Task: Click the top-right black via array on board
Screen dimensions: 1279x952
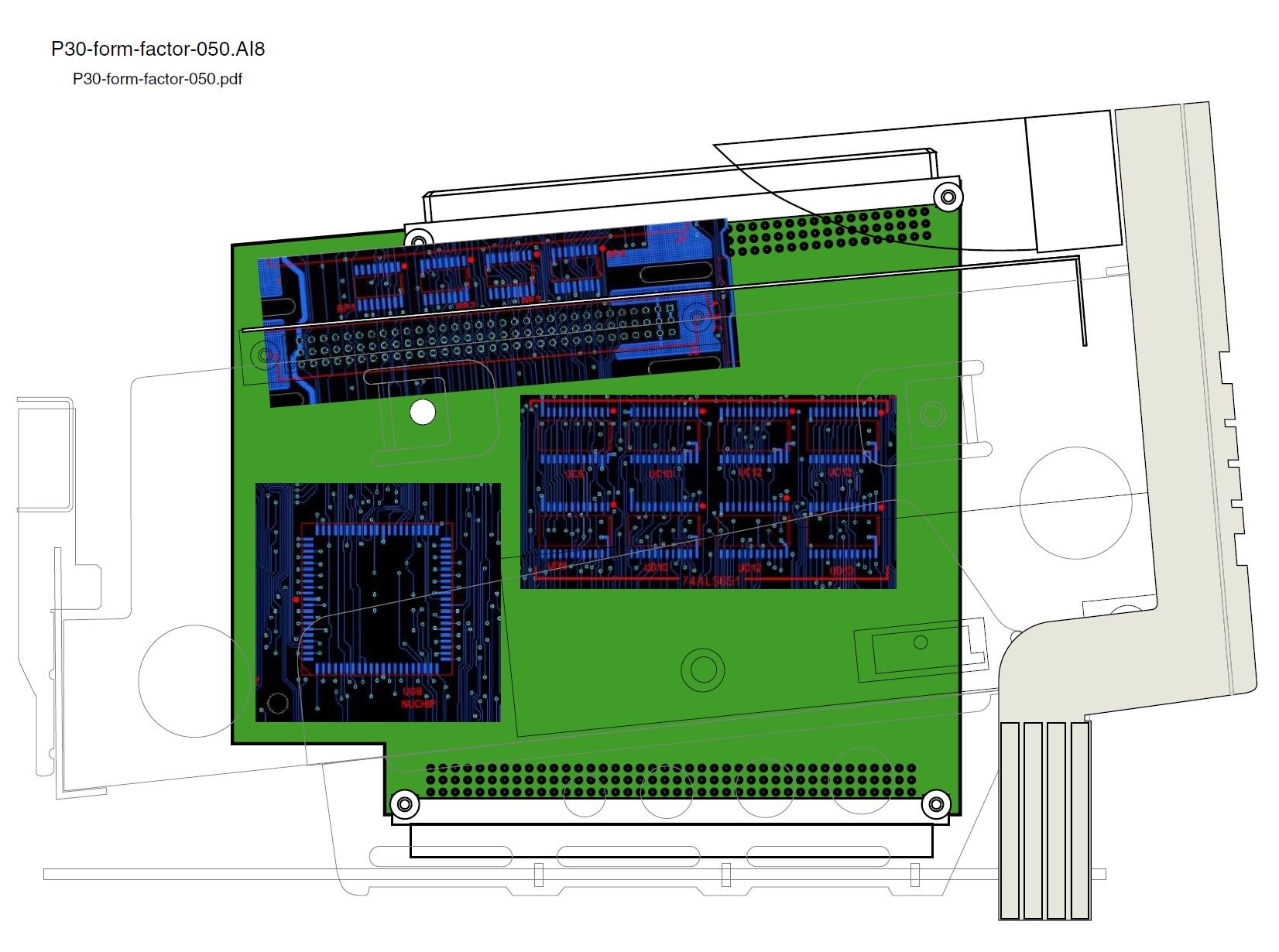Action: (829, 231)
